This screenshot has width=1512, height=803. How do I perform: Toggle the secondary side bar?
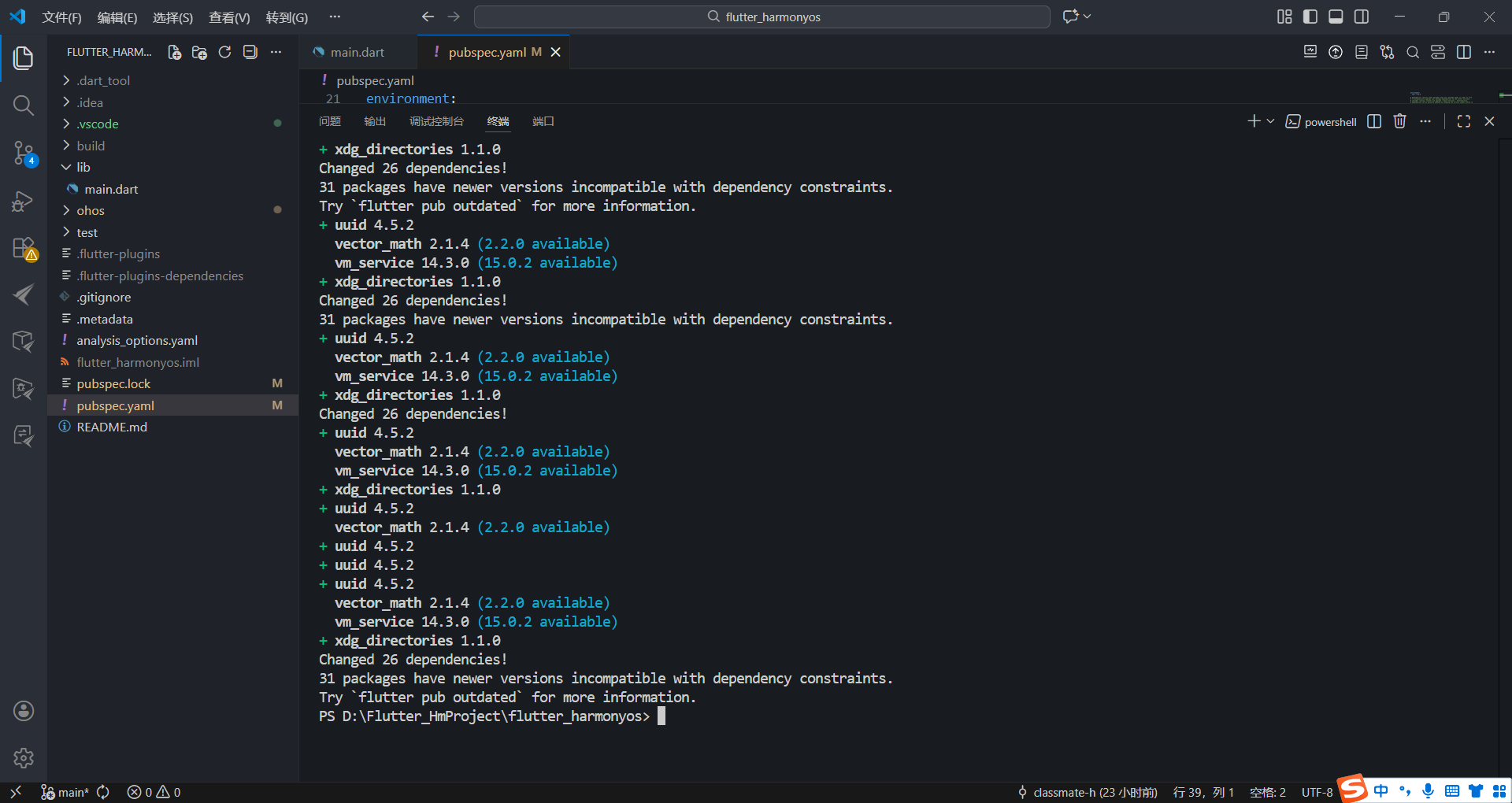click(1362, 17)
